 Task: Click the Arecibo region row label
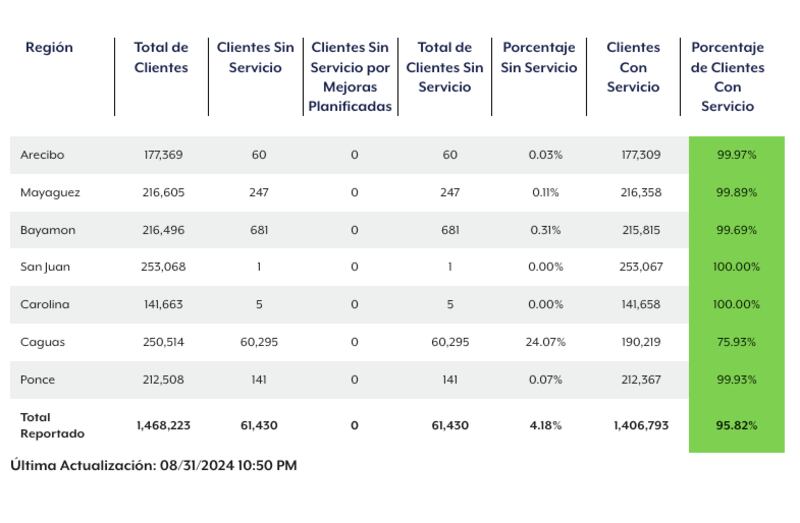[42, 155]
